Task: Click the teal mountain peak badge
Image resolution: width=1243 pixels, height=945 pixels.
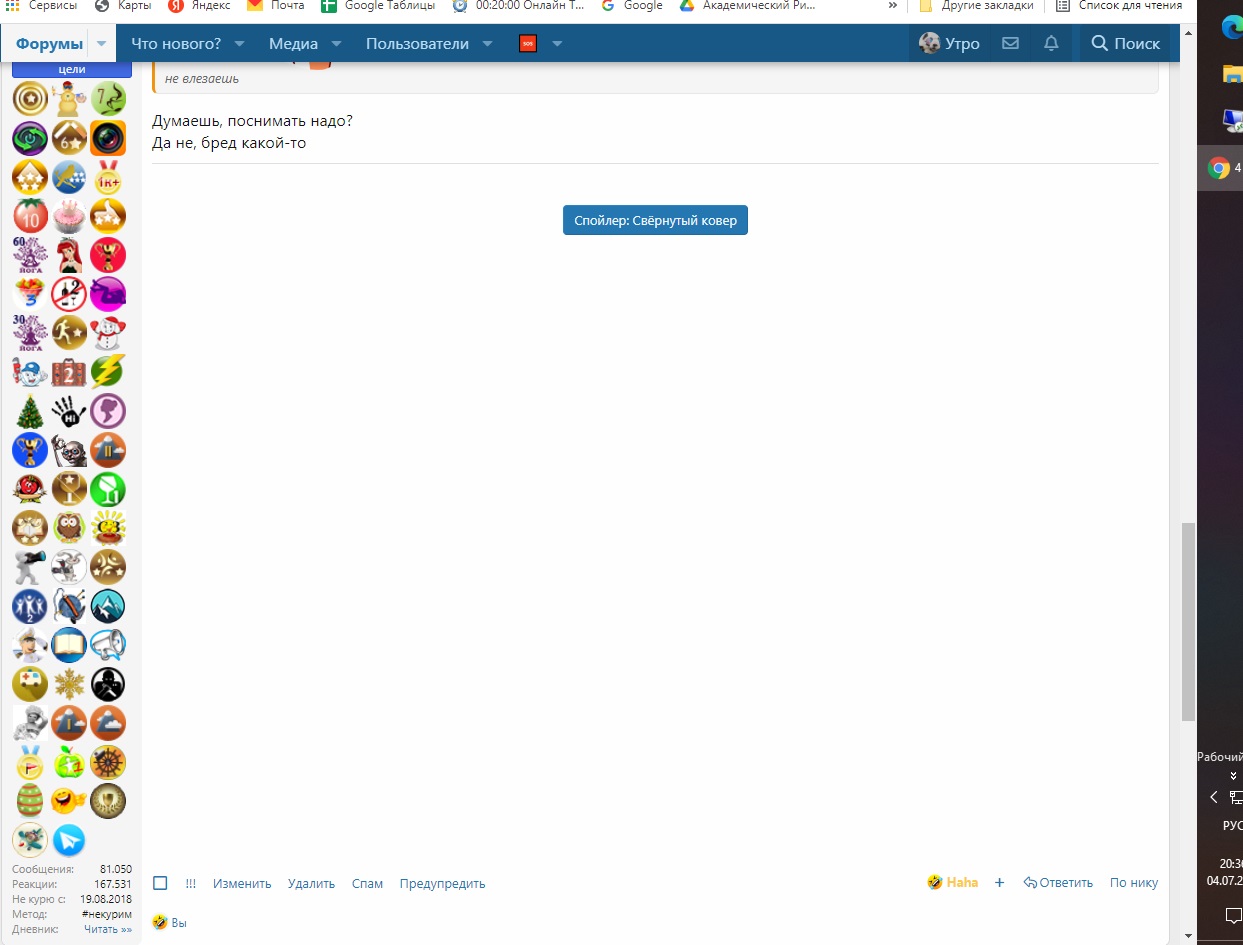Action: [108, 606]
